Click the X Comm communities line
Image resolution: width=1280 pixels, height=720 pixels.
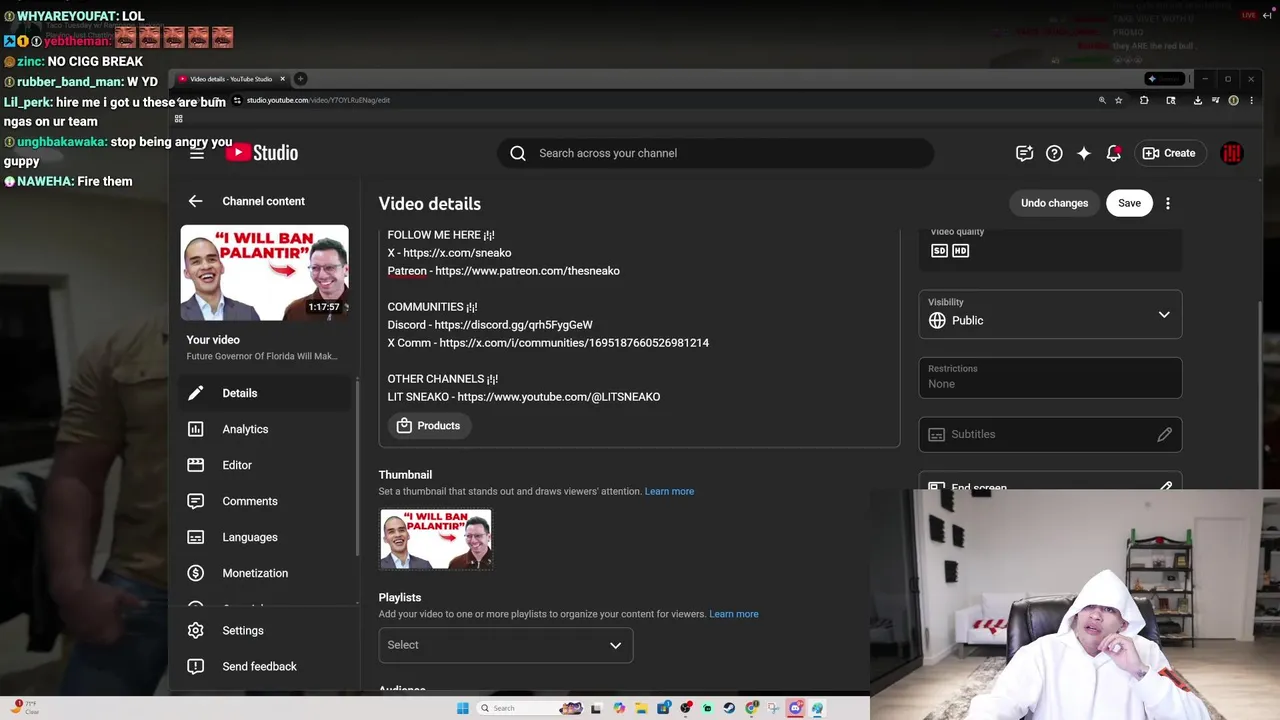pyautogui.click(x=548, y=343)
